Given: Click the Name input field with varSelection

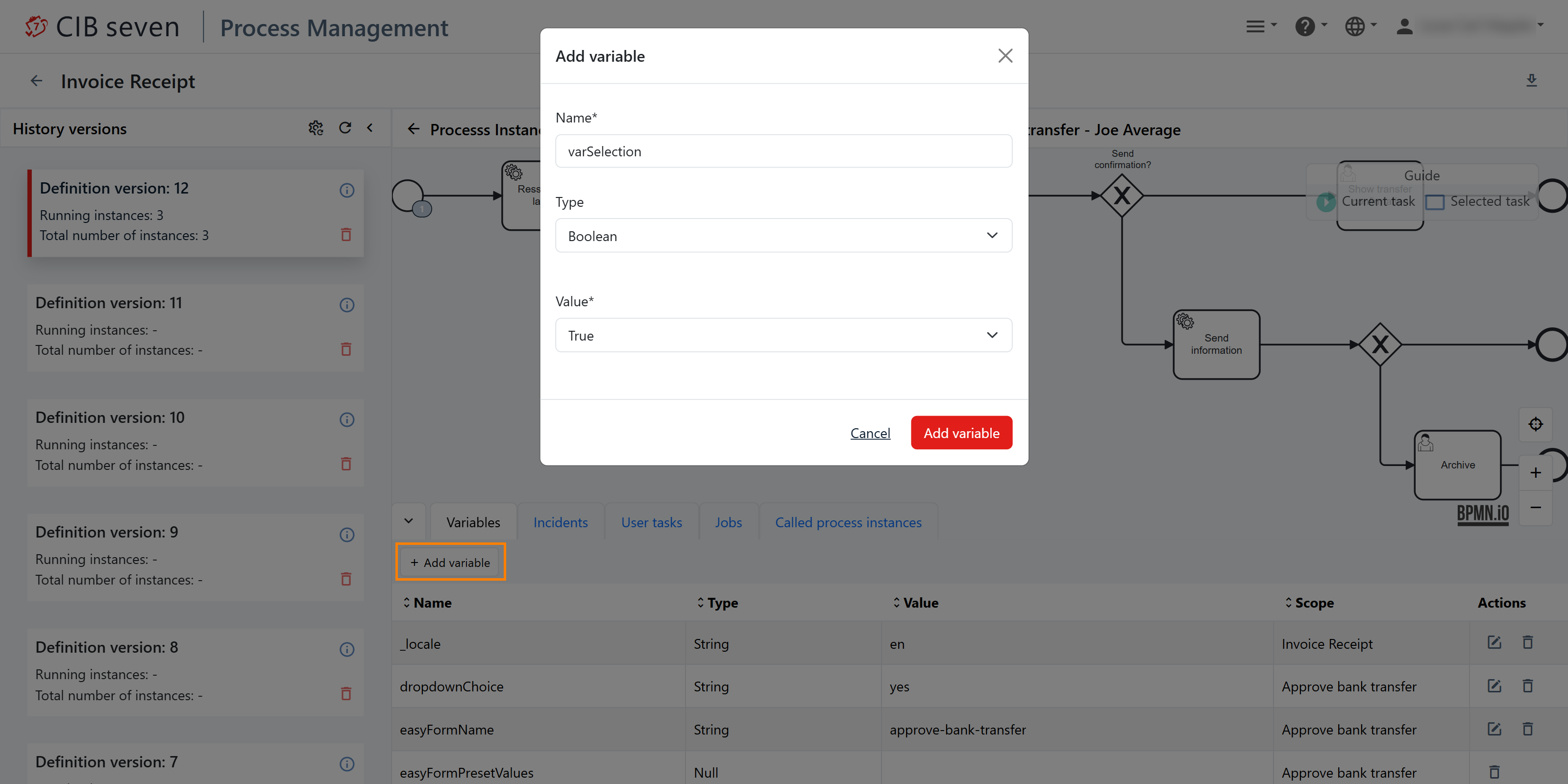Looking at the screenshot, I should pos(783,151).
